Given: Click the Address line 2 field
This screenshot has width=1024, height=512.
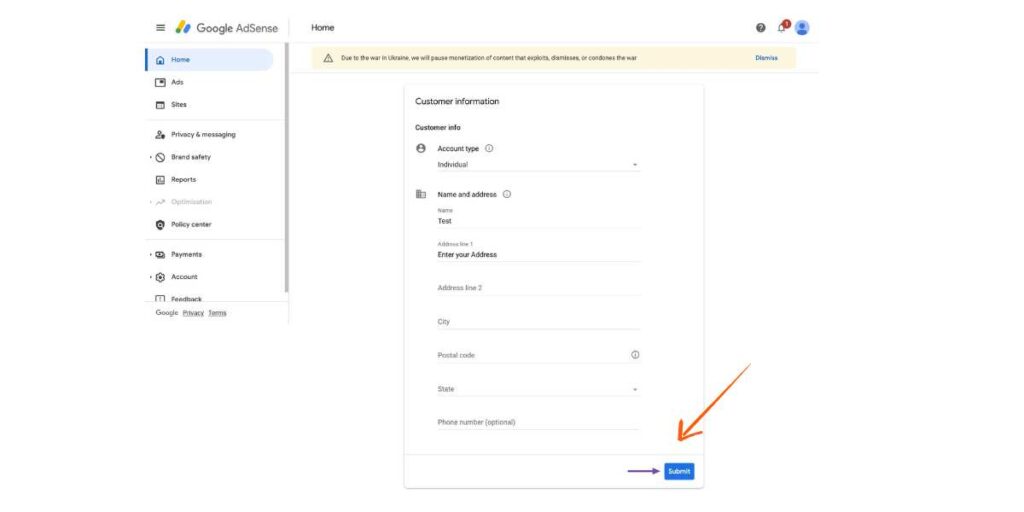Looking at the screenshot, I should click(538, 288).
